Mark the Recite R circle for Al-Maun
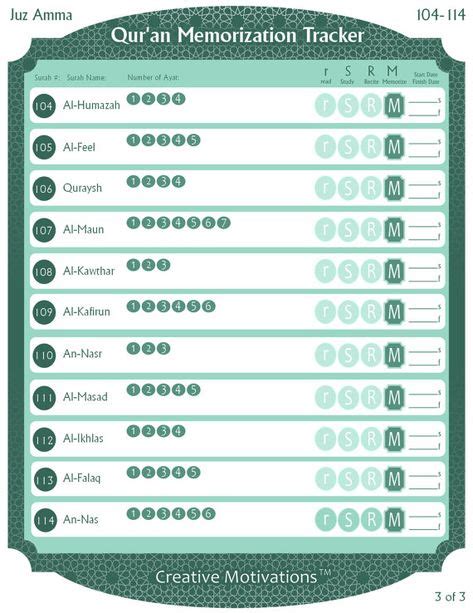The width and height of the screenshot is (473, 613). [371, 229]
